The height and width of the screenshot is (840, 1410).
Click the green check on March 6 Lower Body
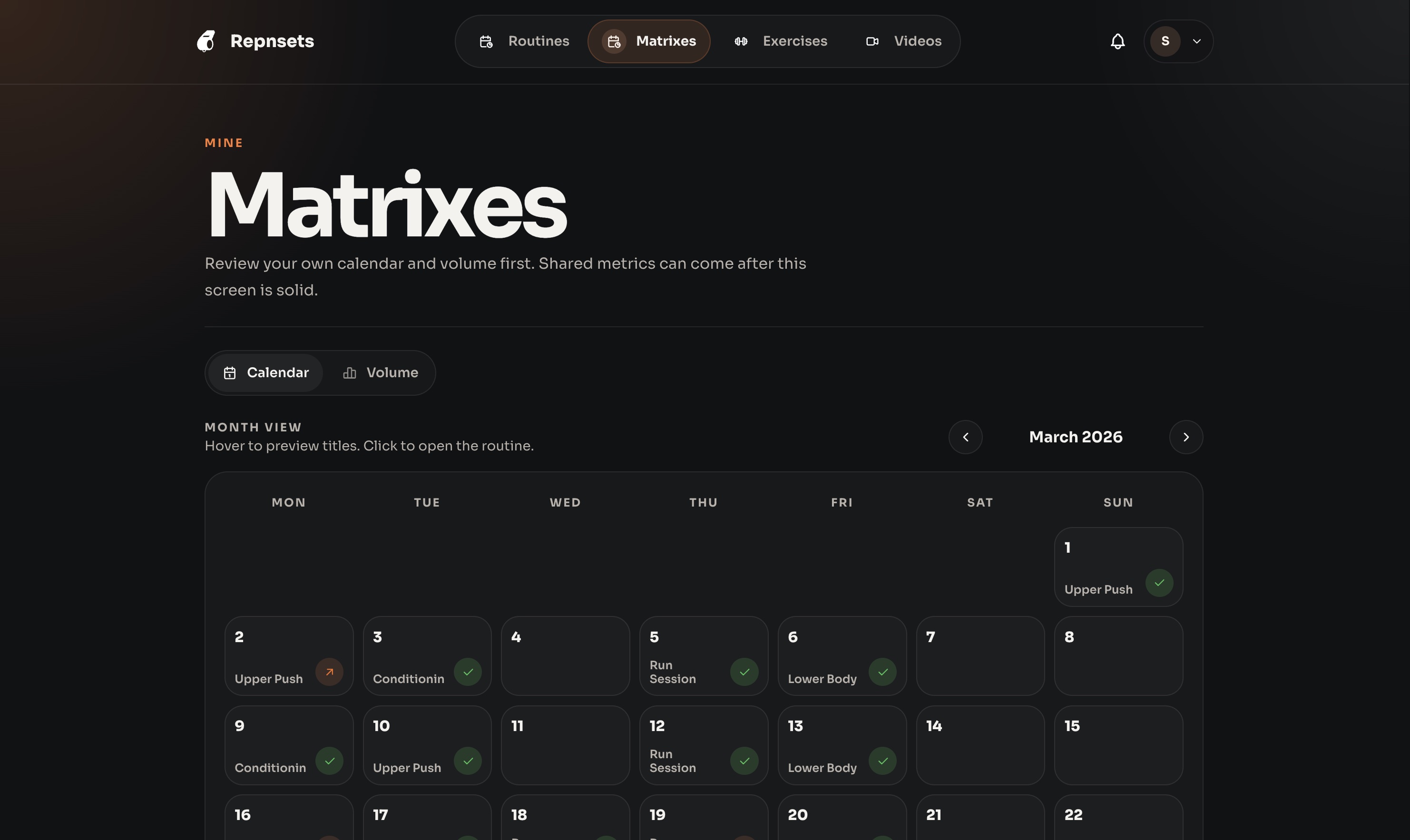click(x=882, y=672)
